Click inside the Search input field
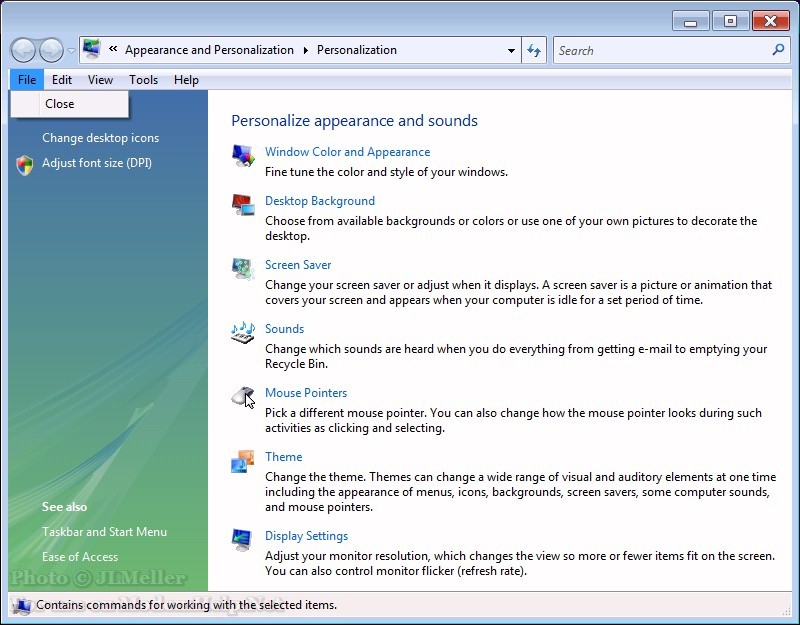The height and width of the screenshot is (625, 800). pos(663,51)
